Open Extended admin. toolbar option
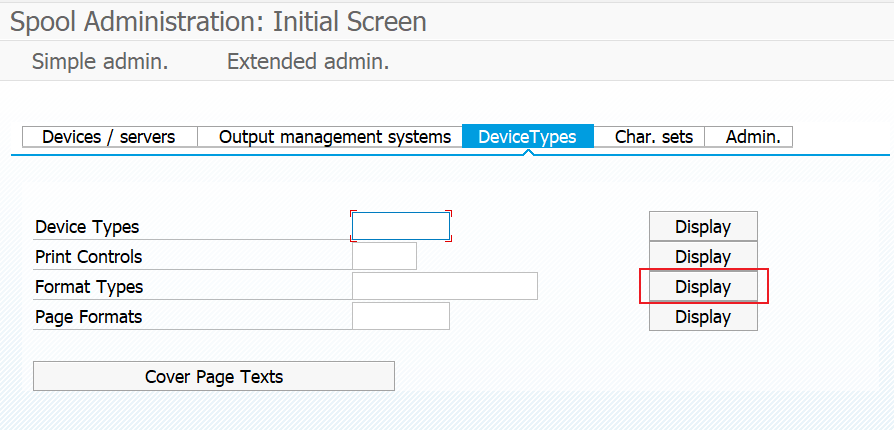 [308, 61]
